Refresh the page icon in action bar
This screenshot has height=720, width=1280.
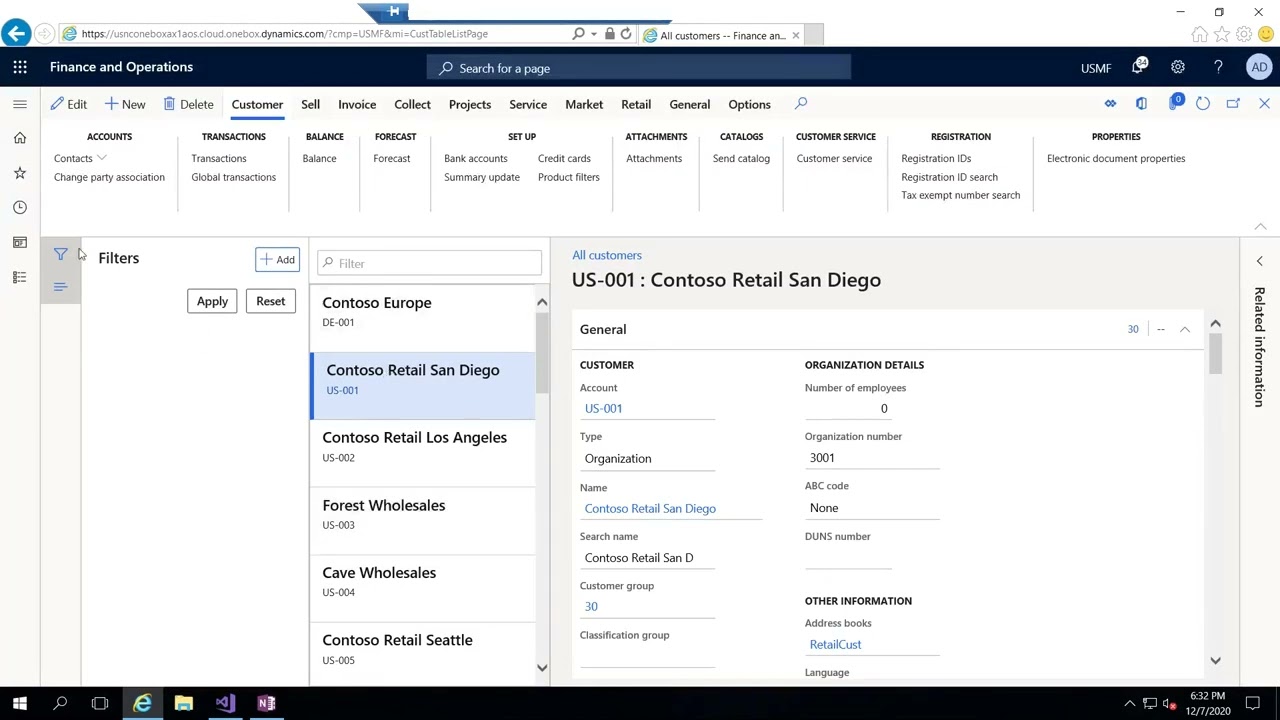1203,104
